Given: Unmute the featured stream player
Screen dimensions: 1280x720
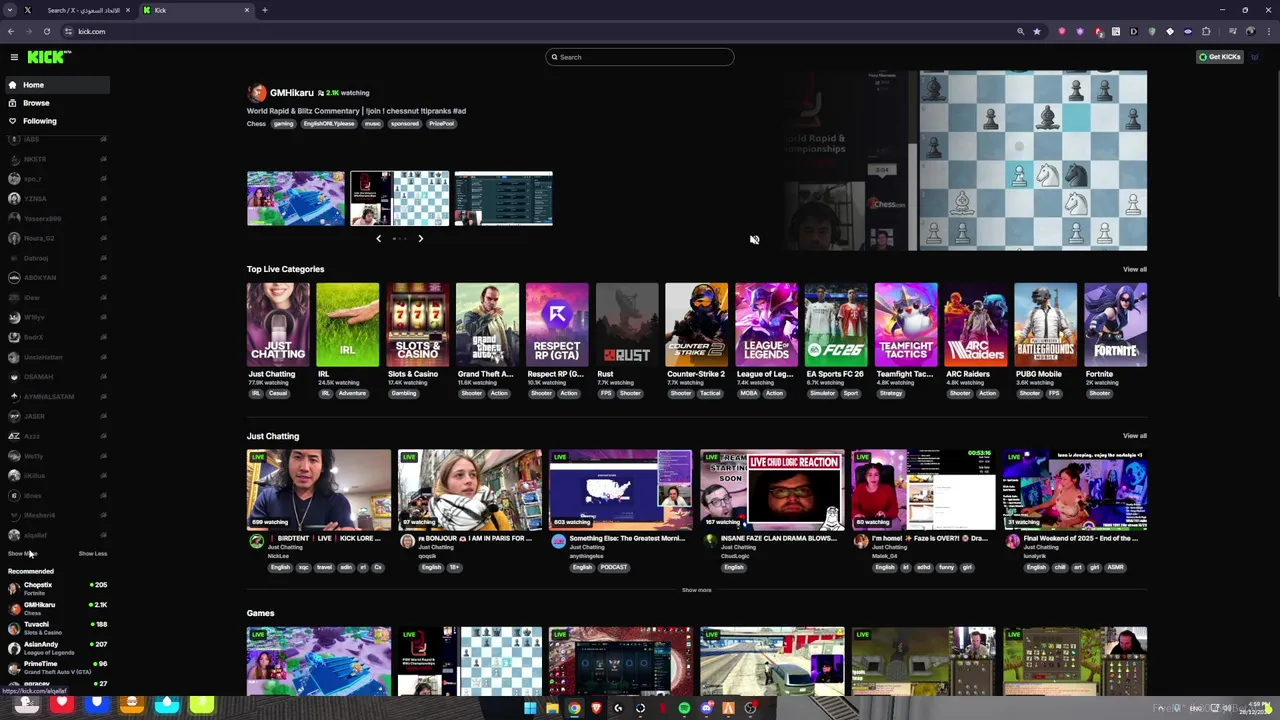Looking at the screenshot, I should pyautogui.click(x=754, y=240).
